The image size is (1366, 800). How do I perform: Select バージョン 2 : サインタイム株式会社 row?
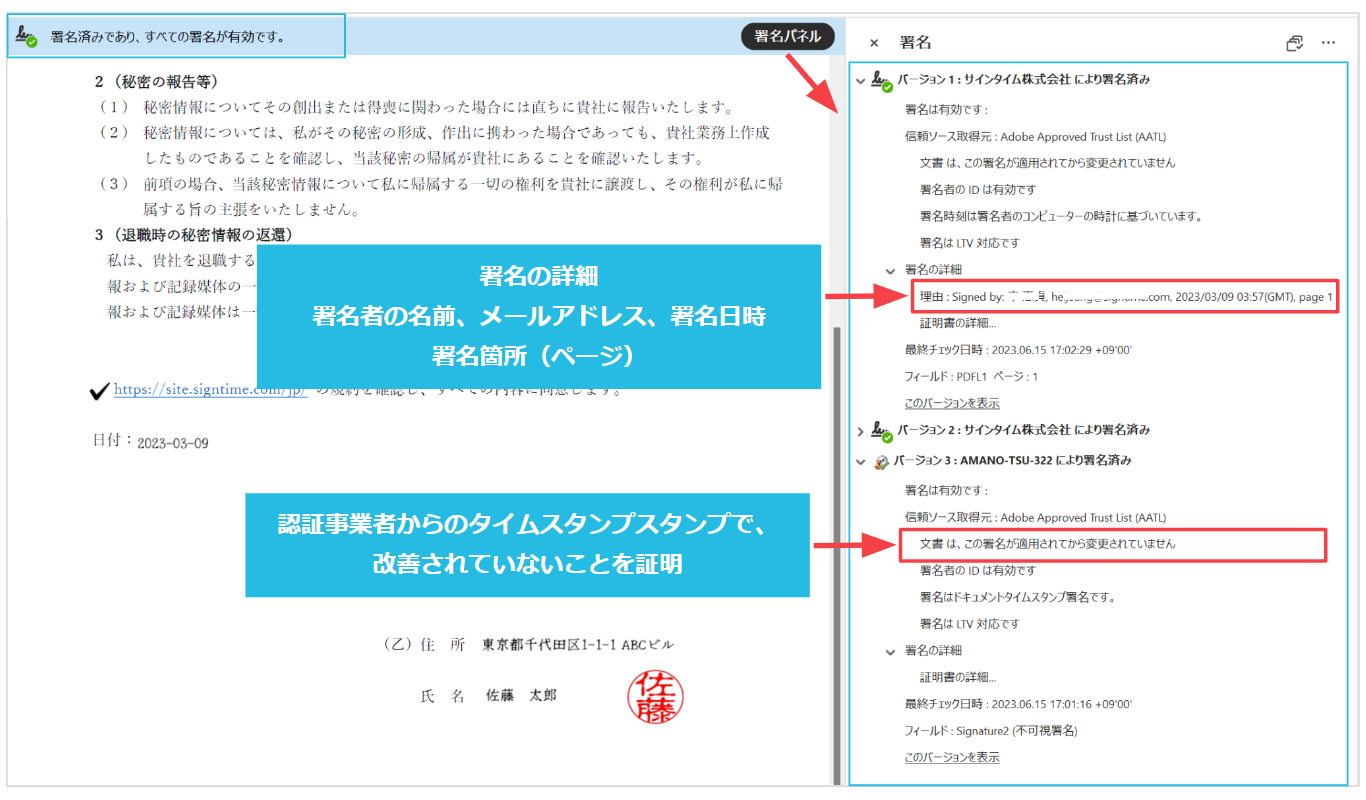tap(1023, 430)
